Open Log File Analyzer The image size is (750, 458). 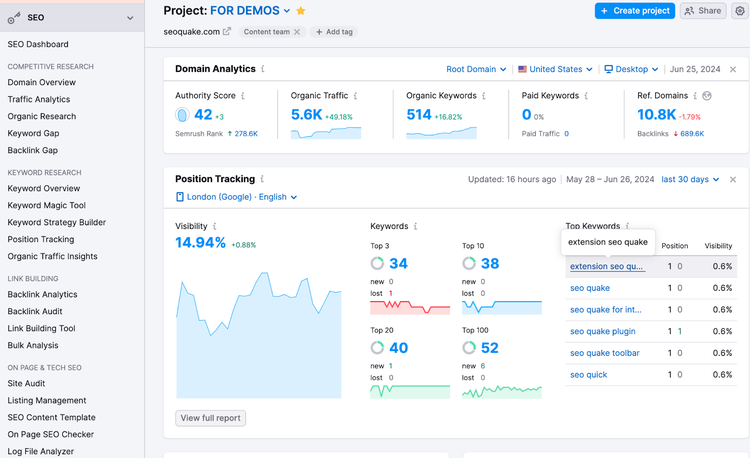coord(41,451)
